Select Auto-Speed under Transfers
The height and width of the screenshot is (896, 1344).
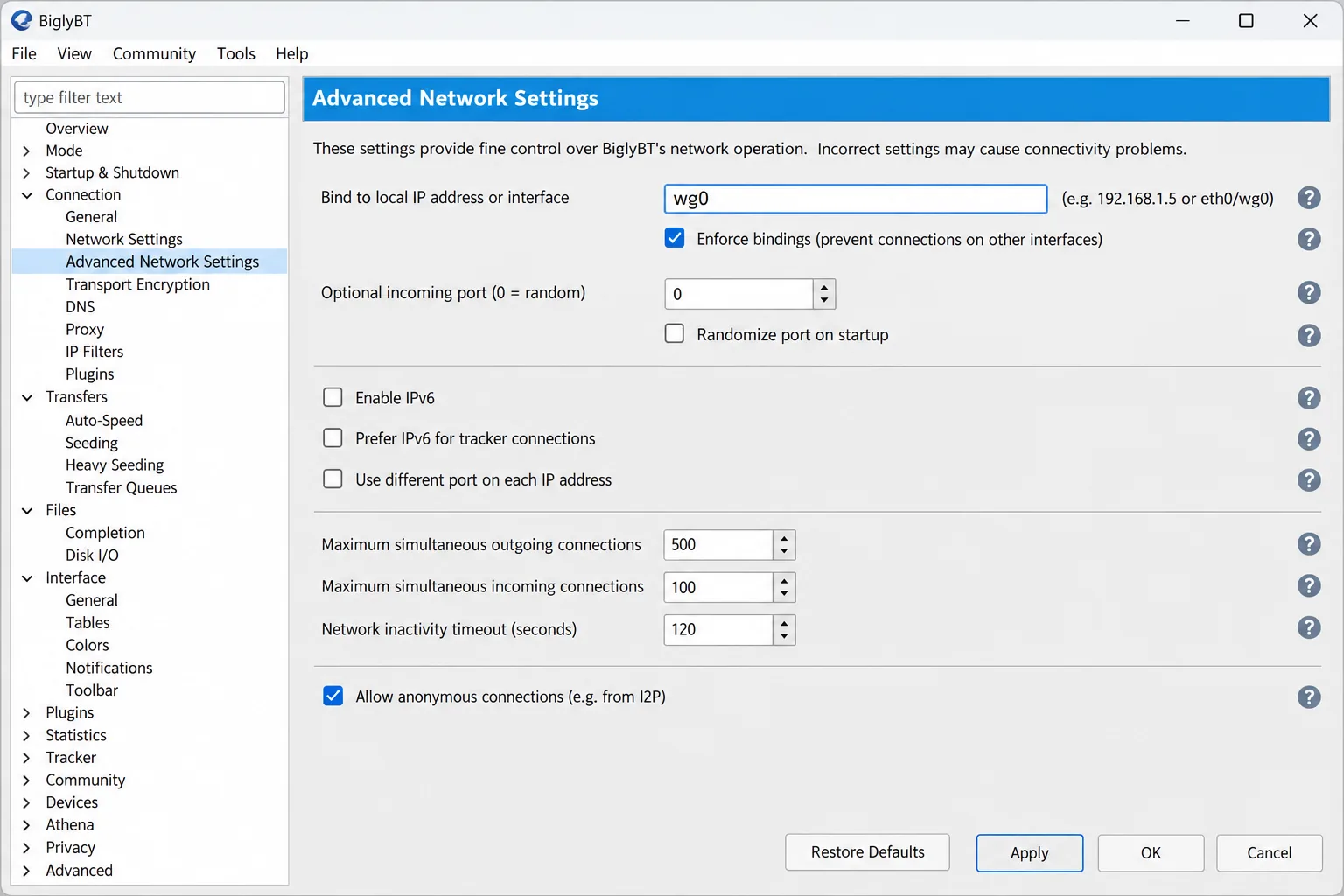(104, 421)
